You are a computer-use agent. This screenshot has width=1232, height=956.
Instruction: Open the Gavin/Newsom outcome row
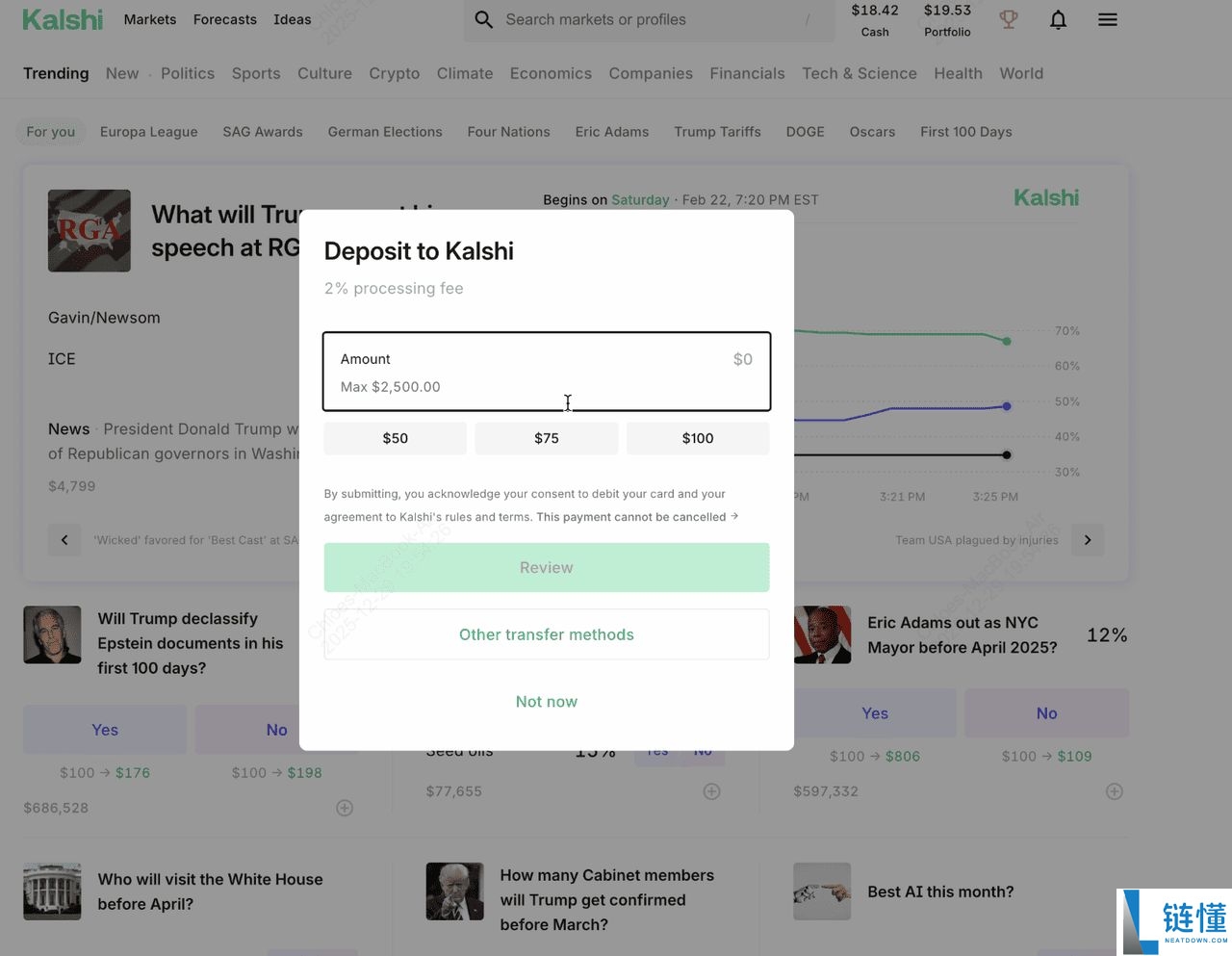tap(104, 318)
